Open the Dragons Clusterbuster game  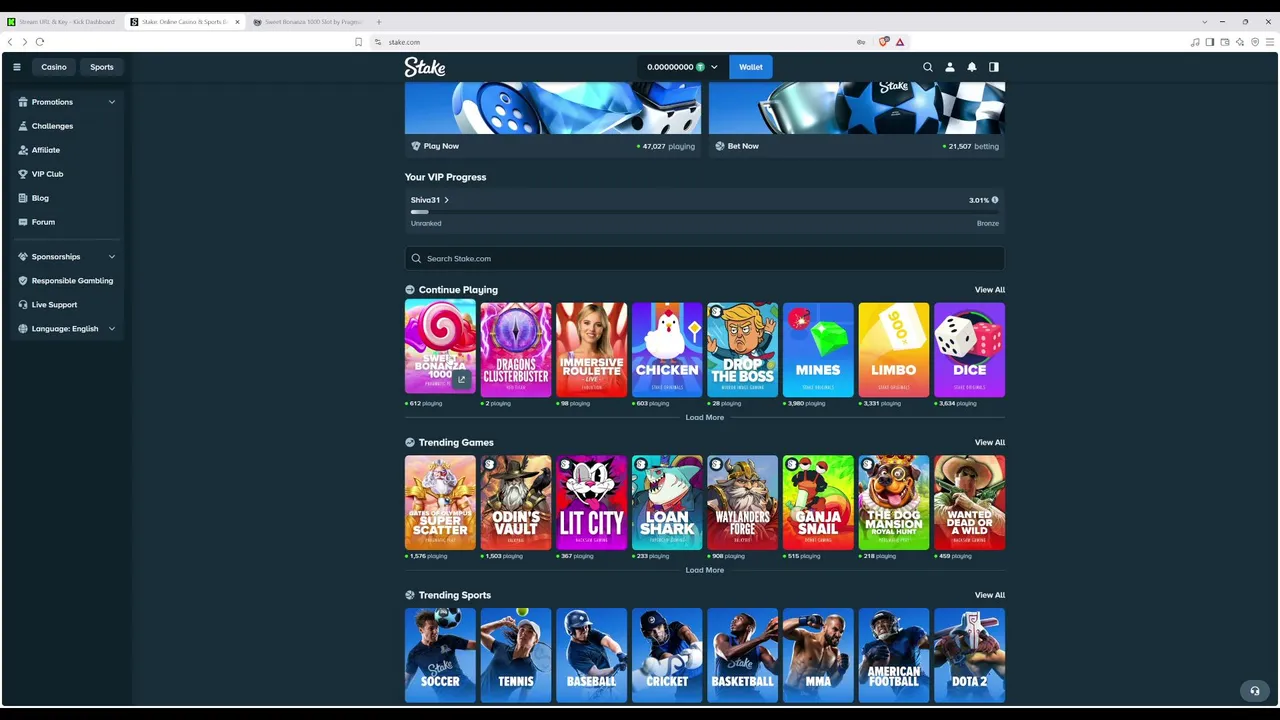[516, 350]
